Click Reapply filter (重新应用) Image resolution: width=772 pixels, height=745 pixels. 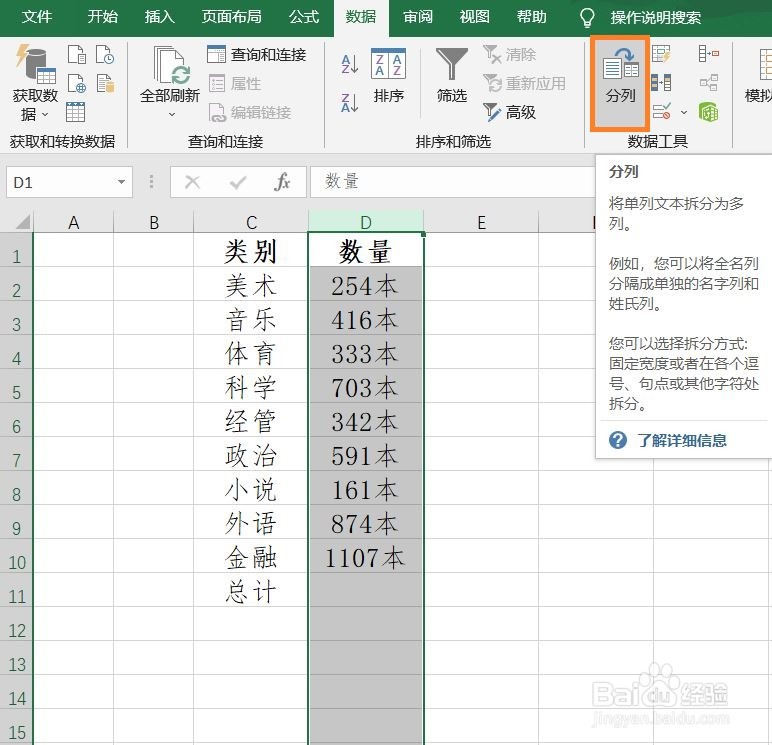pyautogui.click(x=524, y=83)
